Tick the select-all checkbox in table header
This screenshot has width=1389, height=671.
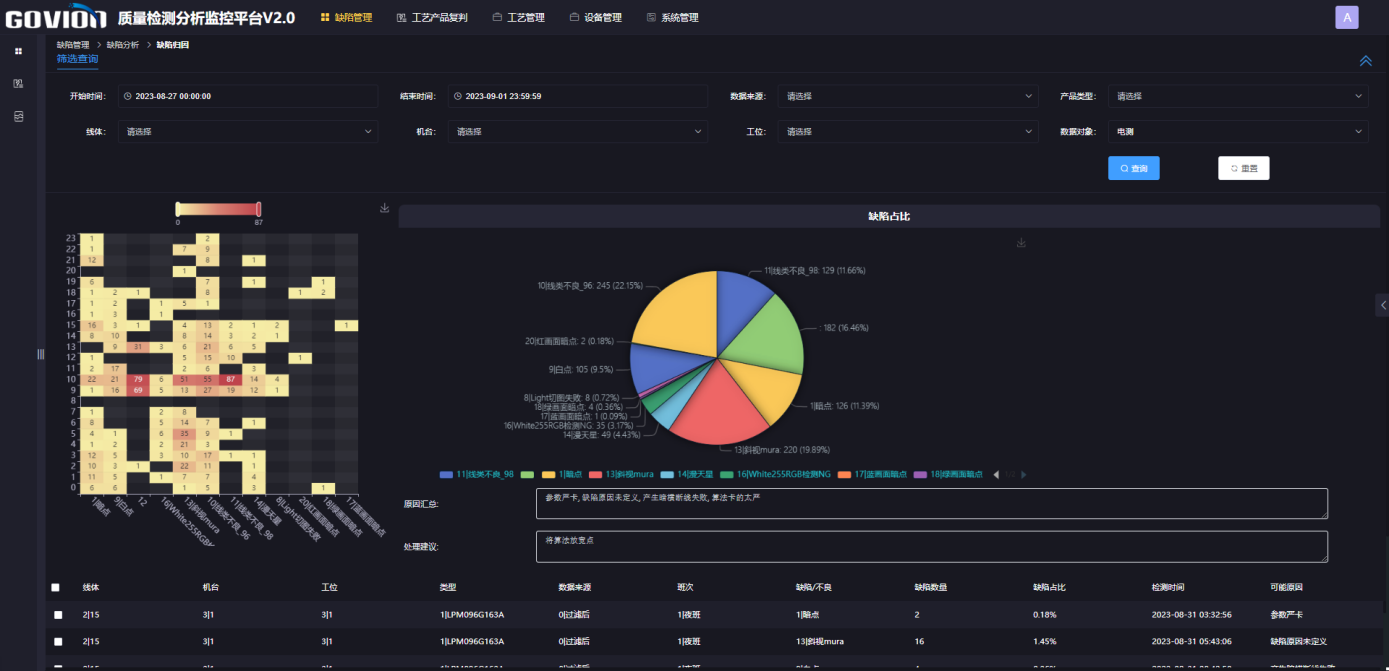pos(56,588)
